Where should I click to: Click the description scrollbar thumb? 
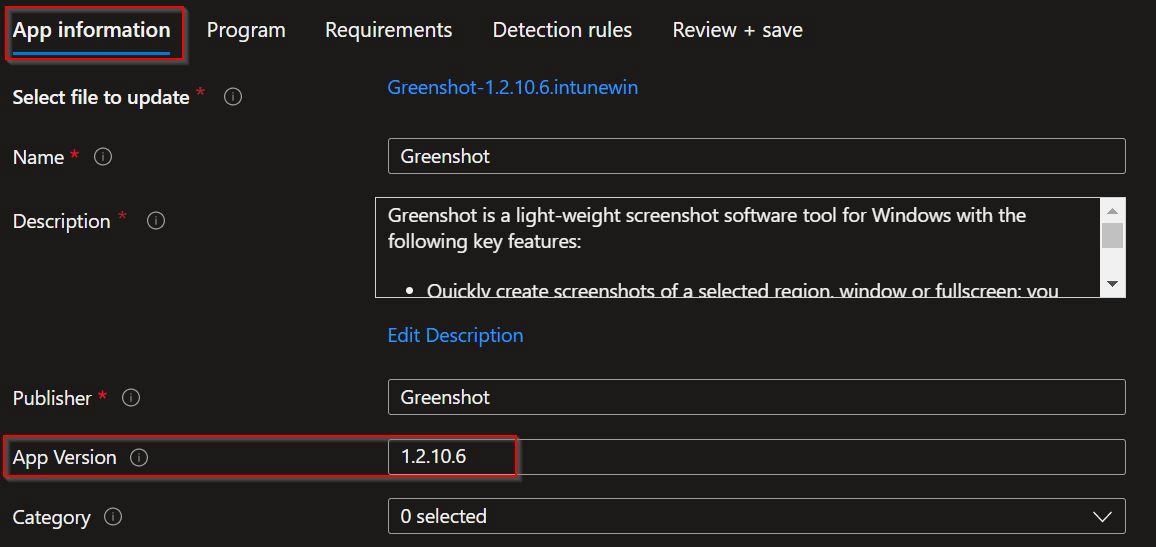click(1113, 235)
